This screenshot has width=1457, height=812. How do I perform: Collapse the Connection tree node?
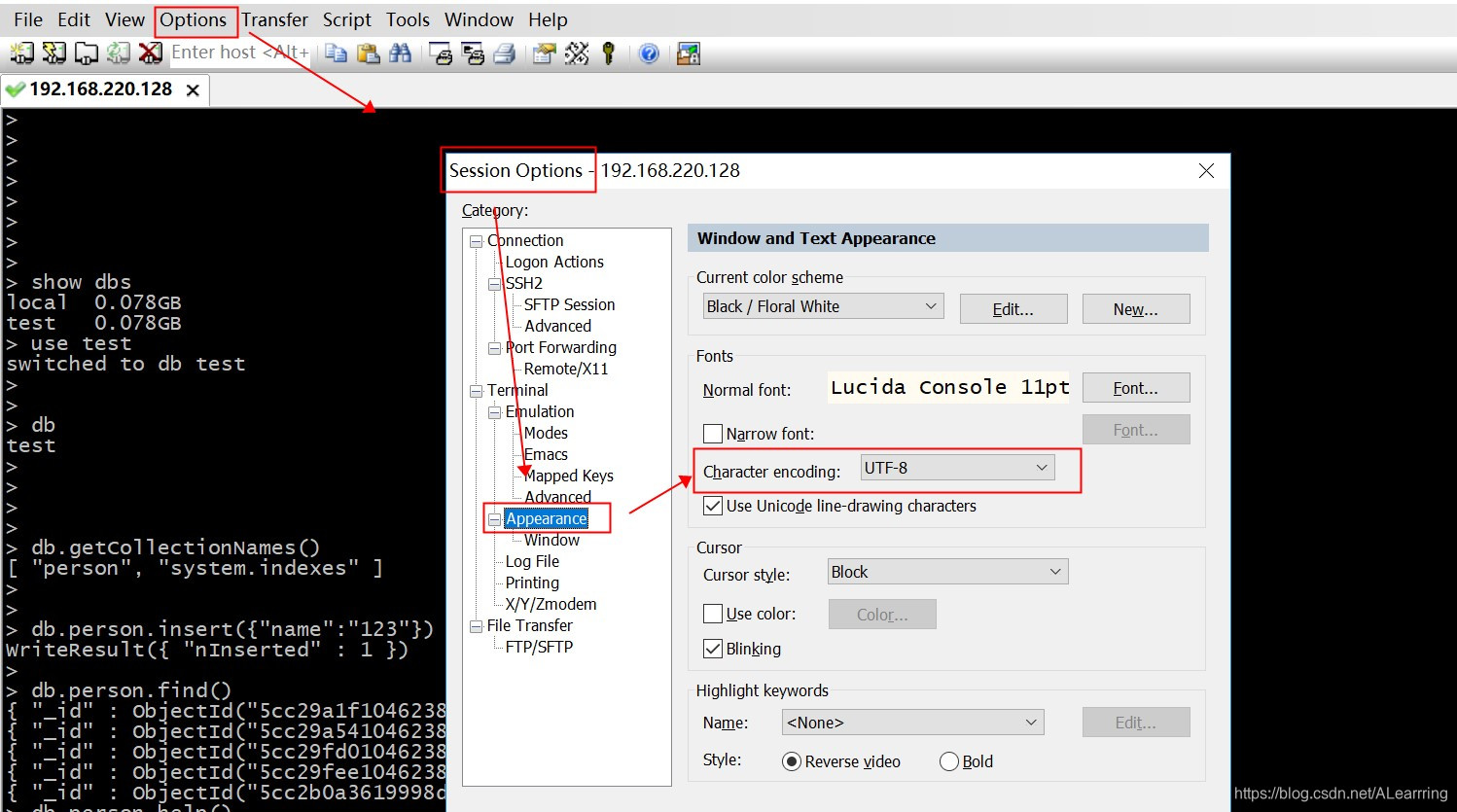477,241
